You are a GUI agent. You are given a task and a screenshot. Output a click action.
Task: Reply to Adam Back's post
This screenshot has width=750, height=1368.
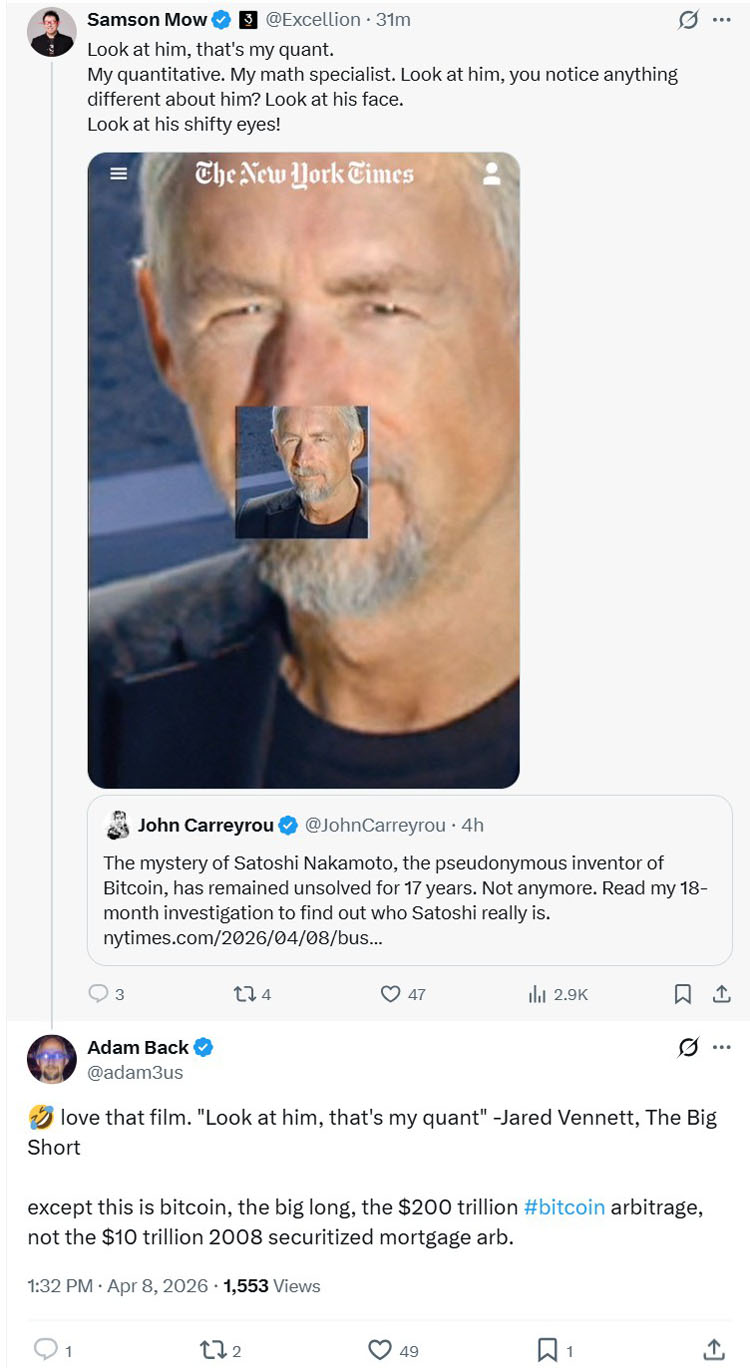tap(46, 1350)
